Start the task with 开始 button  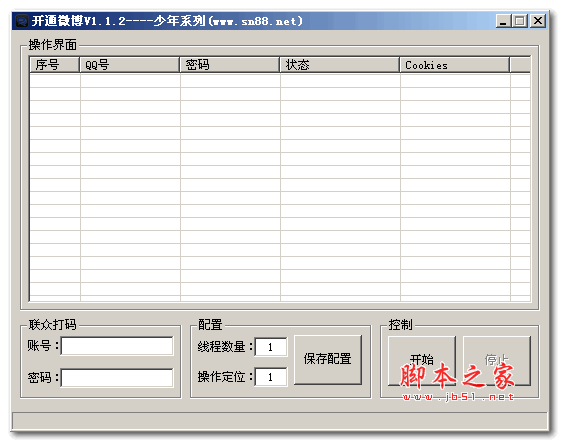click(422, 360)
